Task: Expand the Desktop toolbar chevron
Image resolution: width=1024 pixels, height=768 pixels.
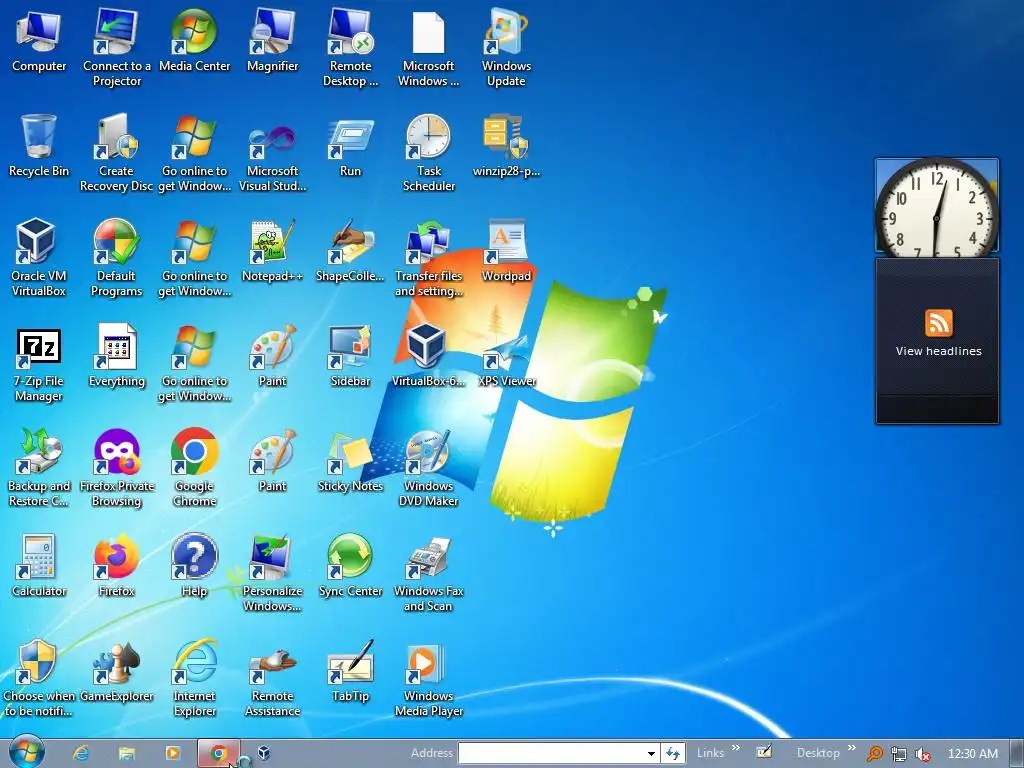Action: point(851,748)
